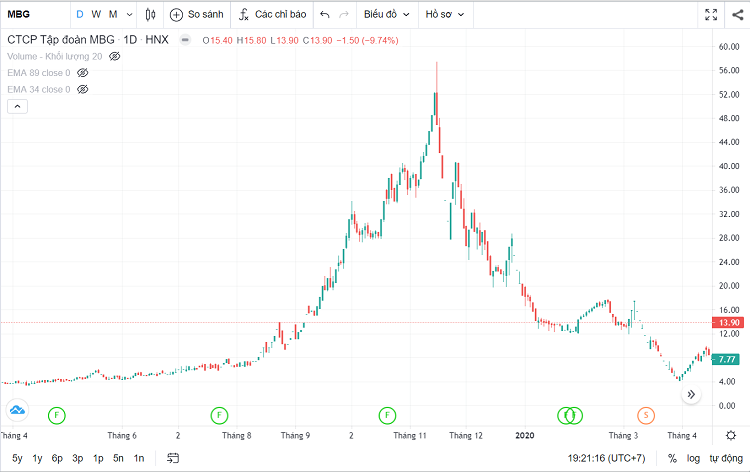
Task: Undo the last chart action
Action: (324, 15)
